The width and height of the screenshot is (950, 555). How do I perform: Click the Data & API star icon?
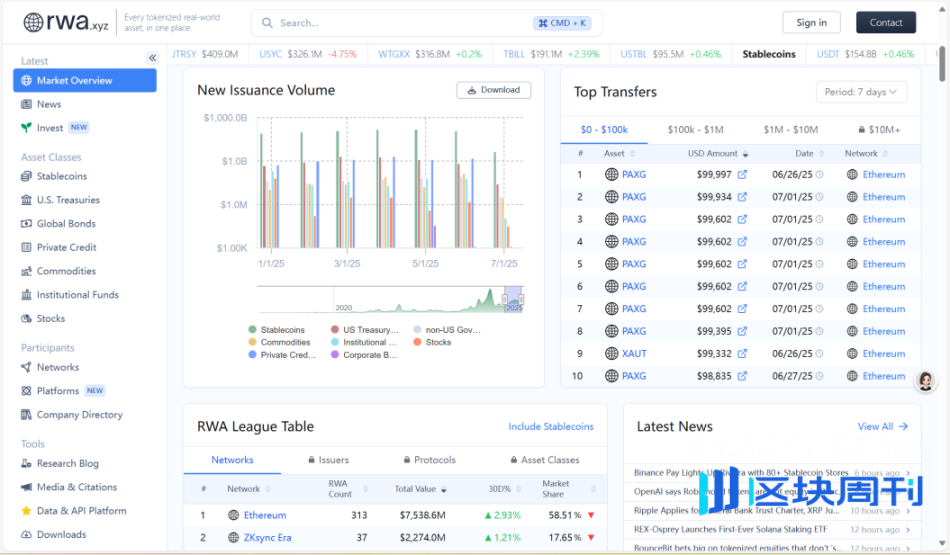click(x=26, y=511)
